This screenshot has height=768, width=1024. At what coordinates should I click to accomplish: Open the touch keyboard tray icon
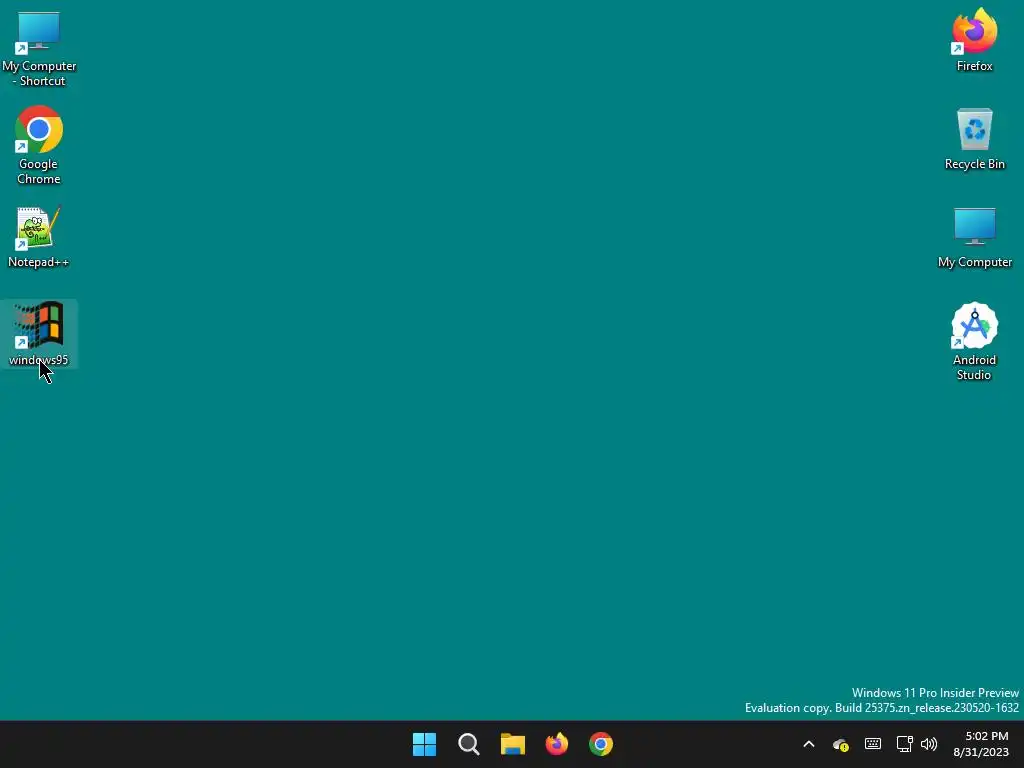pos(872,744)
